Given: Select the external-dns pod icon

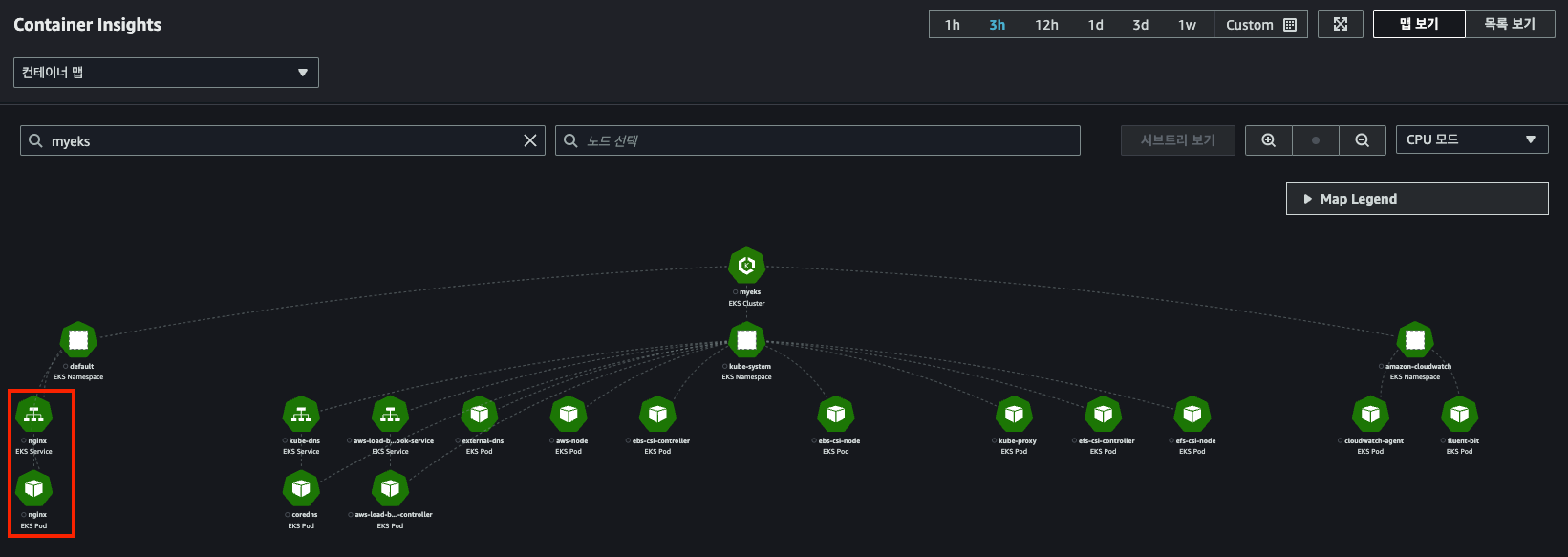Looking at the screenshot, I should pos(480,415).
